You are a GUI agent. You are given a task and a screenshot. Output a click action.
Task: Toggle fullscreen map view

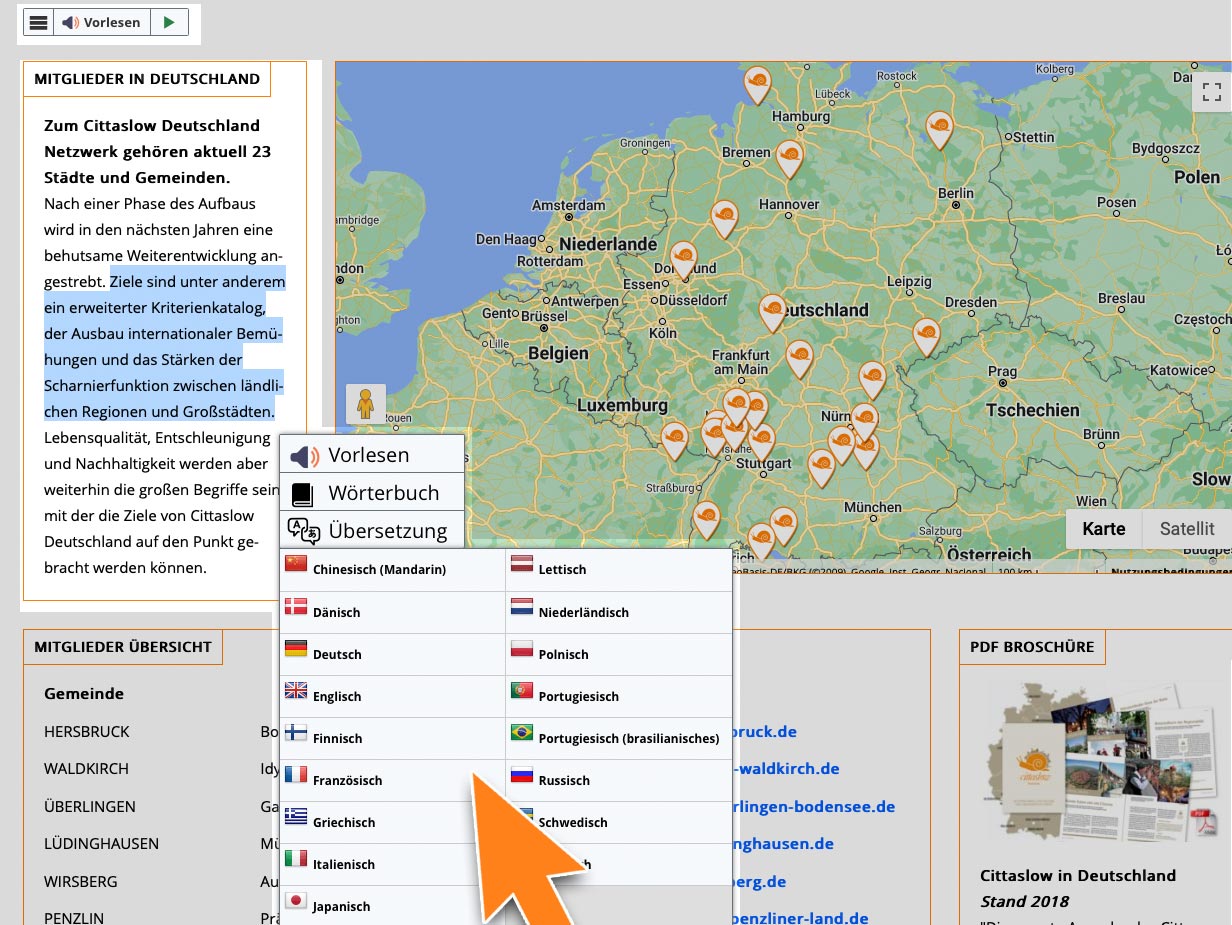coord(1211,93)
